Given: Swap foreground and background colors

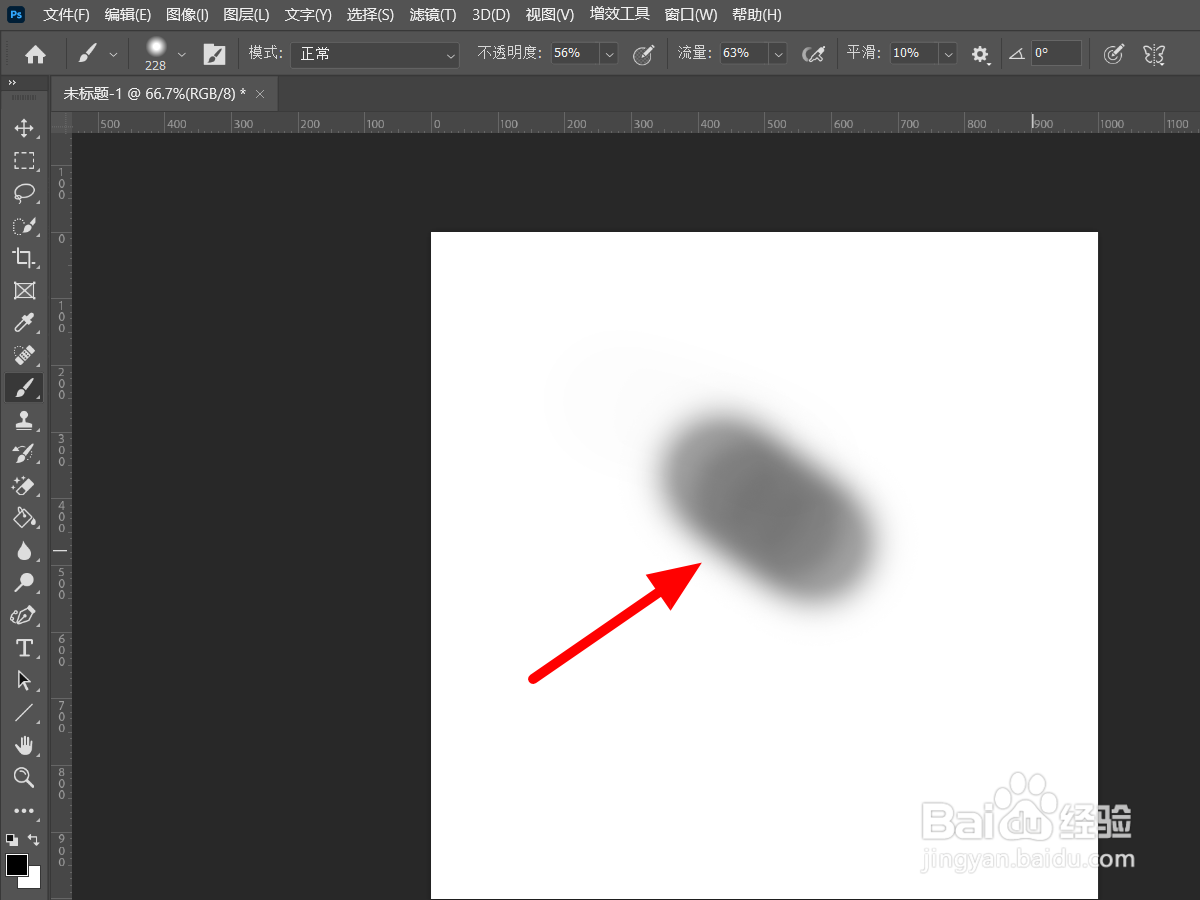Looking at the screenshot, I should 33,840.
